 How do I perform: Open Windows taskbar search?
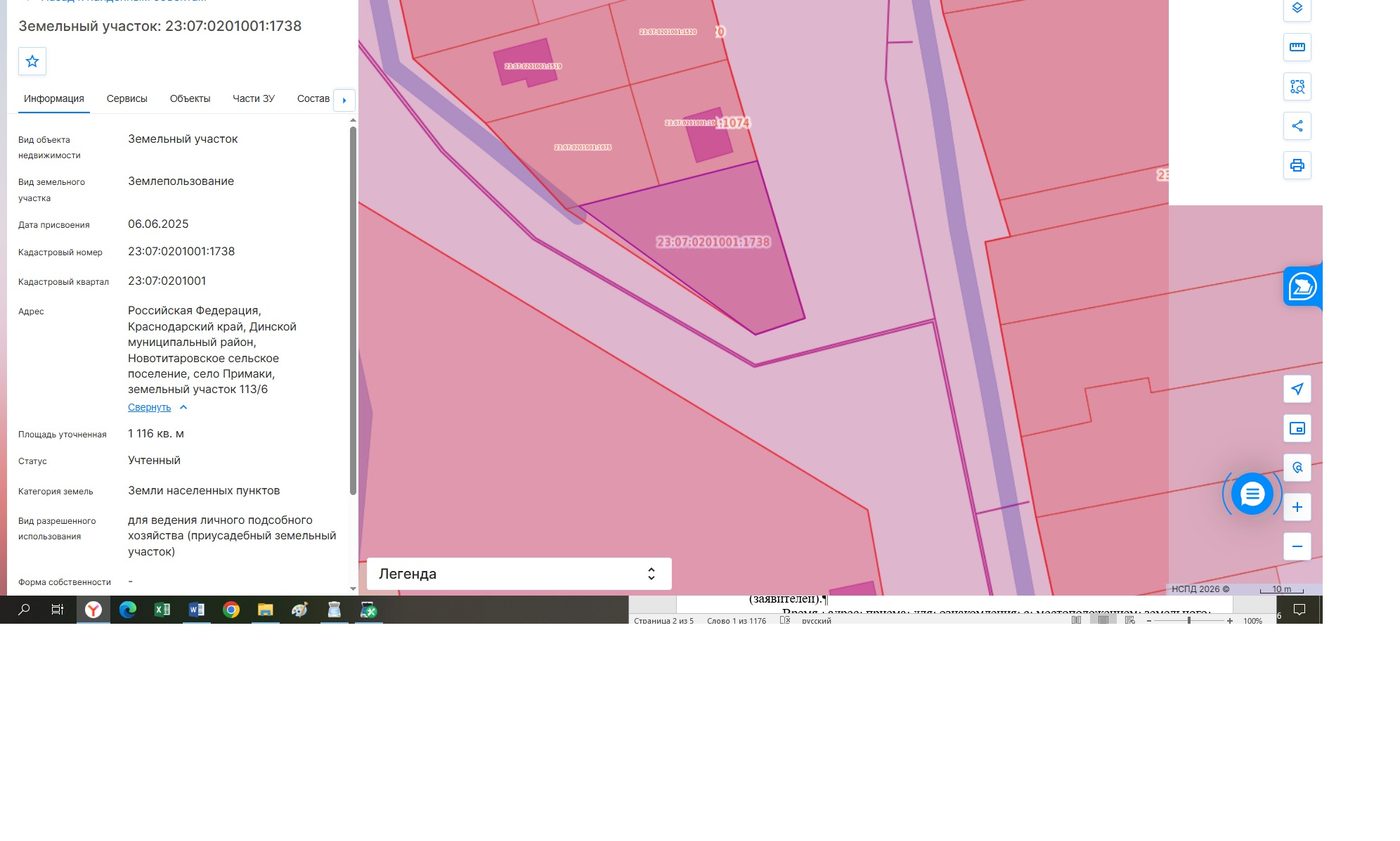[24, 610]
